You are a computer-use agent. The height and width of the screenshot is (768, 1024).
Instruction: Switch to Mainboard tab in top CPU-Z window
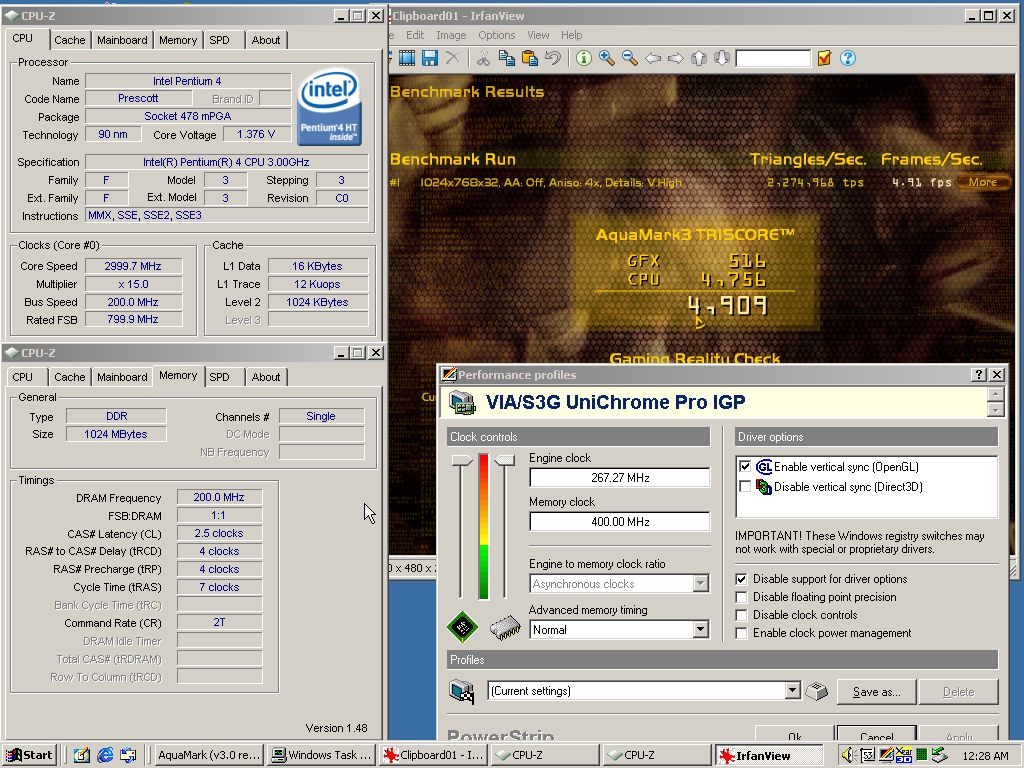[x=122, y=40]
